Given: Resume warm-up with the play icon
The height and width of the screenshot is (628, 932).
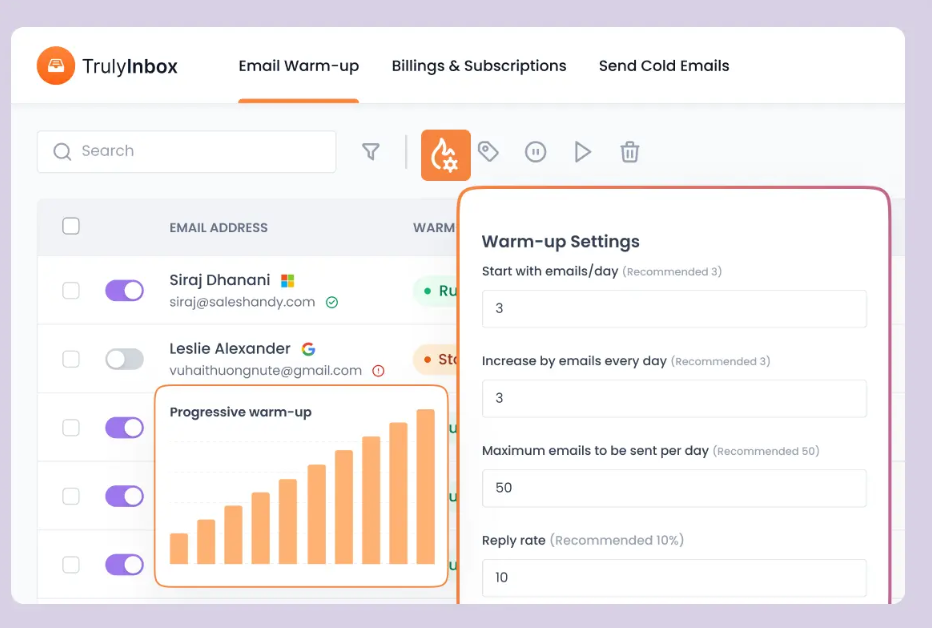Looking at the screenshot, I should 582,152.
